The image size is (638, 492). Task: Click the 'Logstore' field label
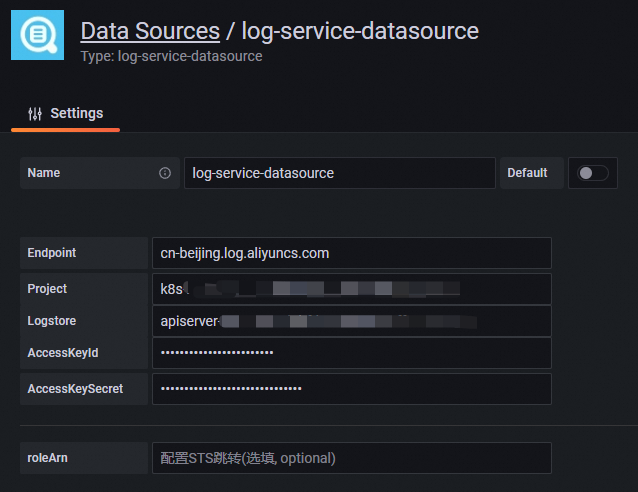pos(52,321)
